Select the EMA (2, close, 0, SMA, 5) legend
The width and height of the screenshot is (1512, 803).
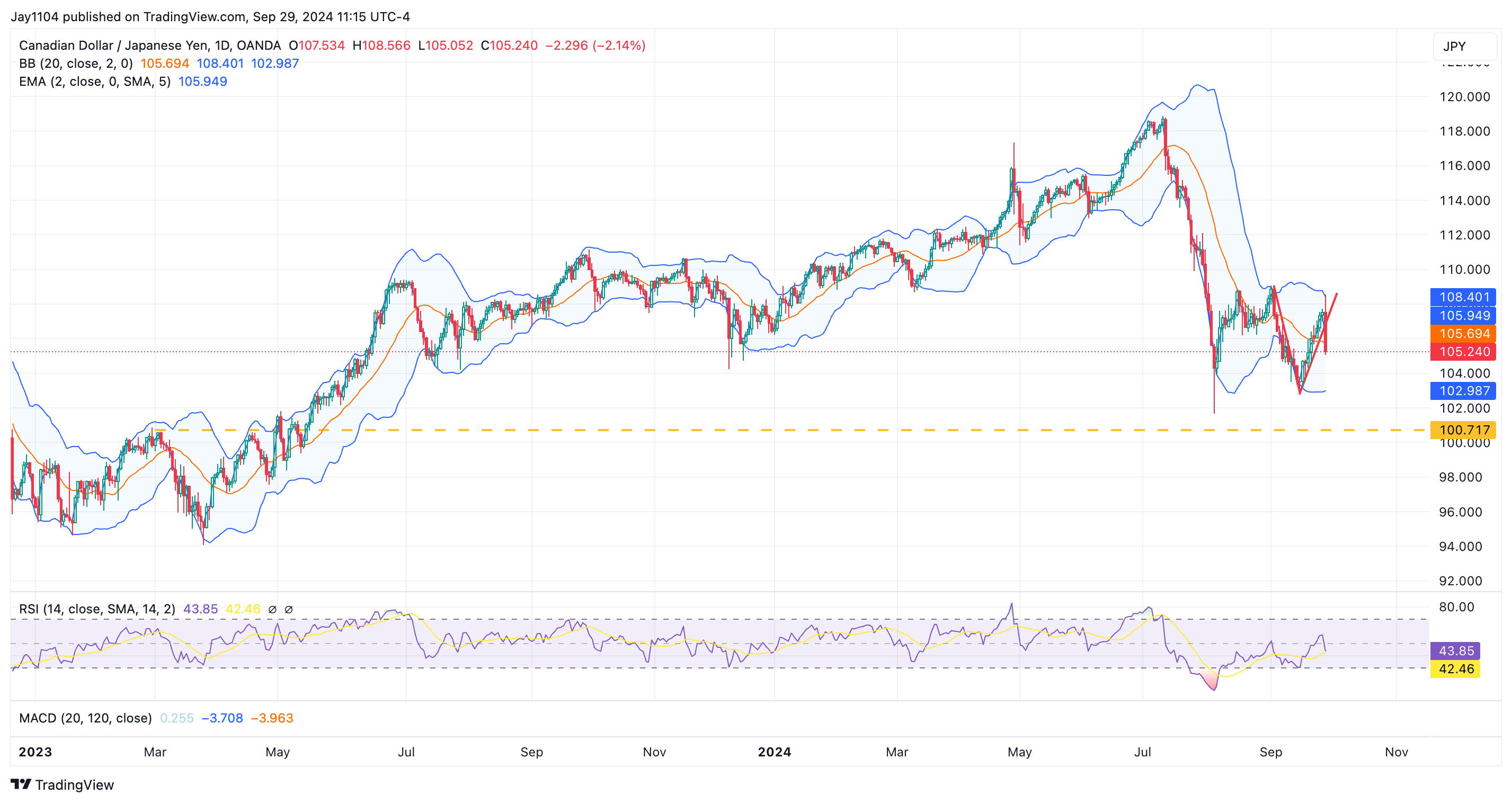[x=95, y=82]
